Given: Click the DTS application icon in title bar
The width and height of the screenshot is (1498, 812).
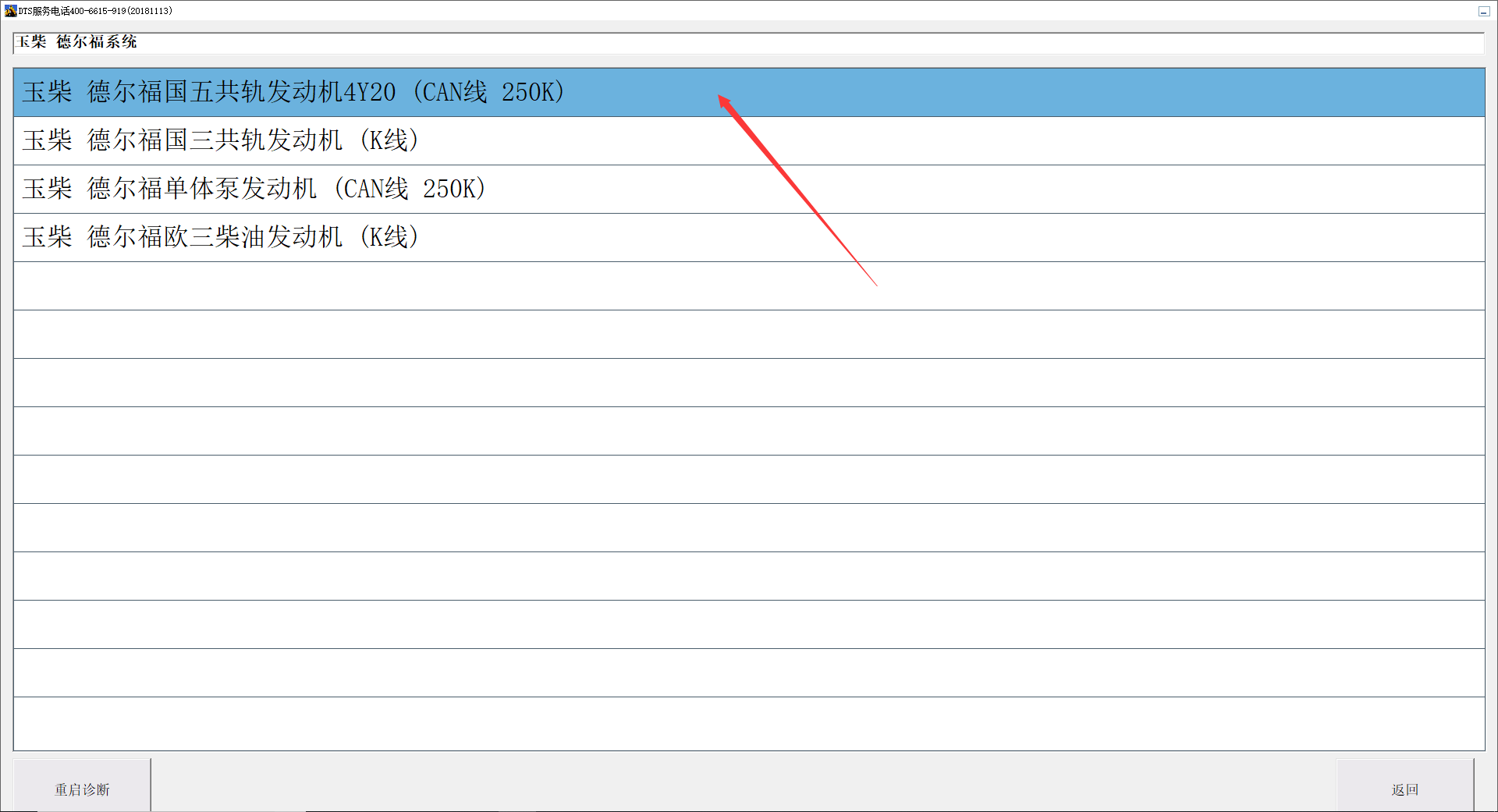Looking at the screenshot, I should click(x=10, y=11).
